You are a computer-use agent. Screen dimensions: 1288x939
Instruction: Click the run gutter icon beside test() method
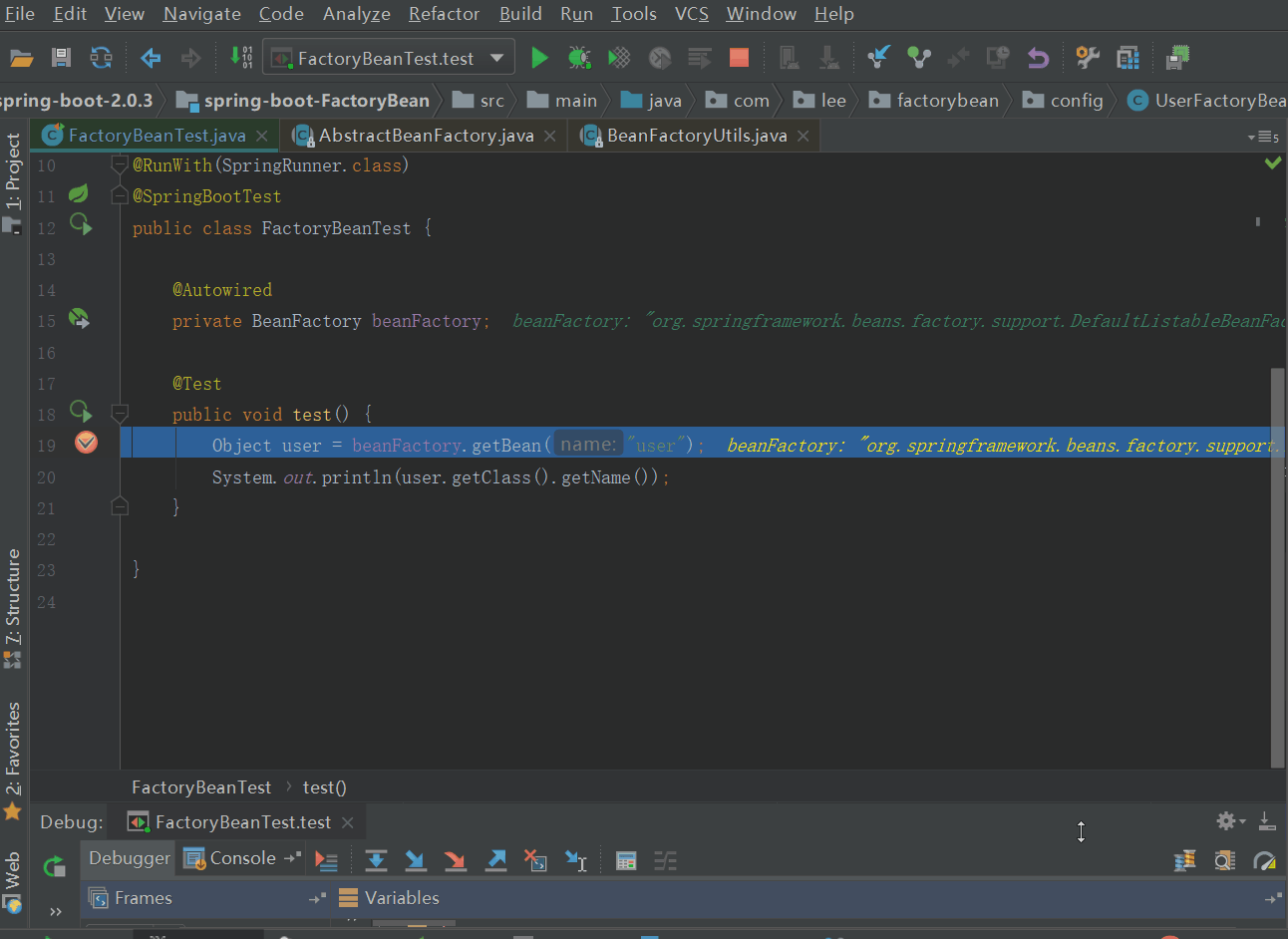pos(80,412)
